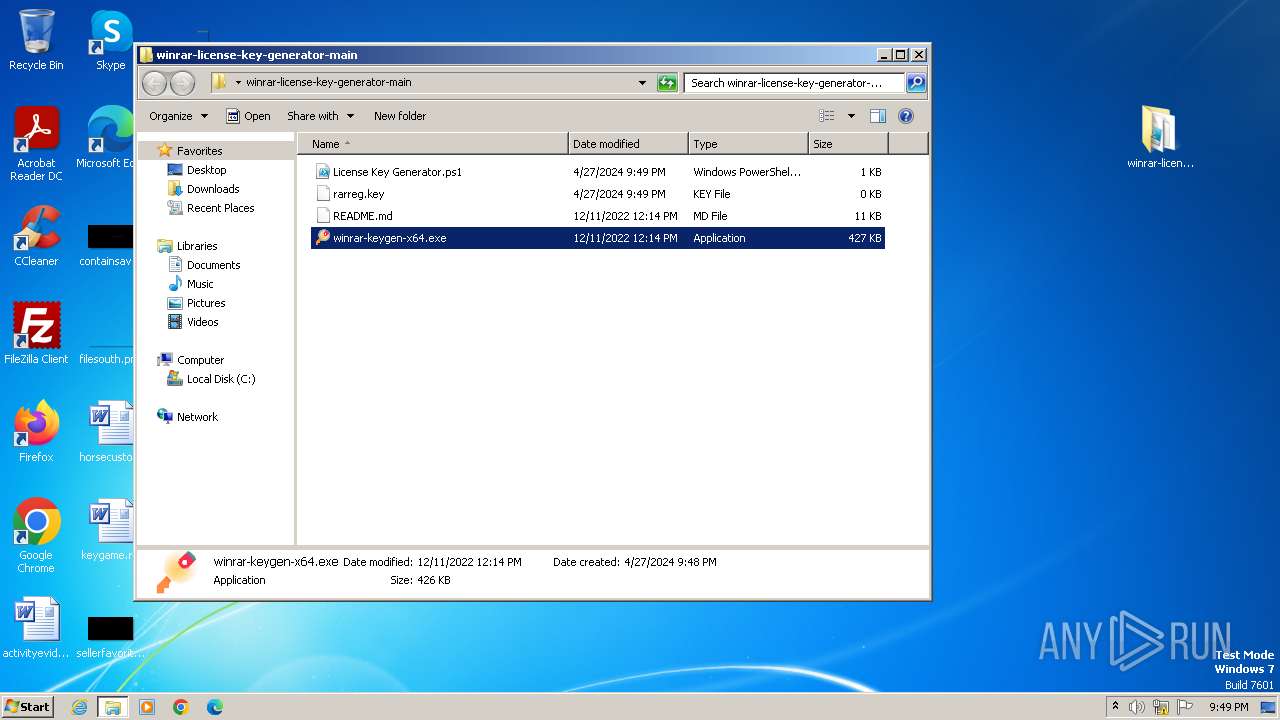Click the search box in Explorer
Screen dimensions: 1280x720
click(x=795, y=83)
